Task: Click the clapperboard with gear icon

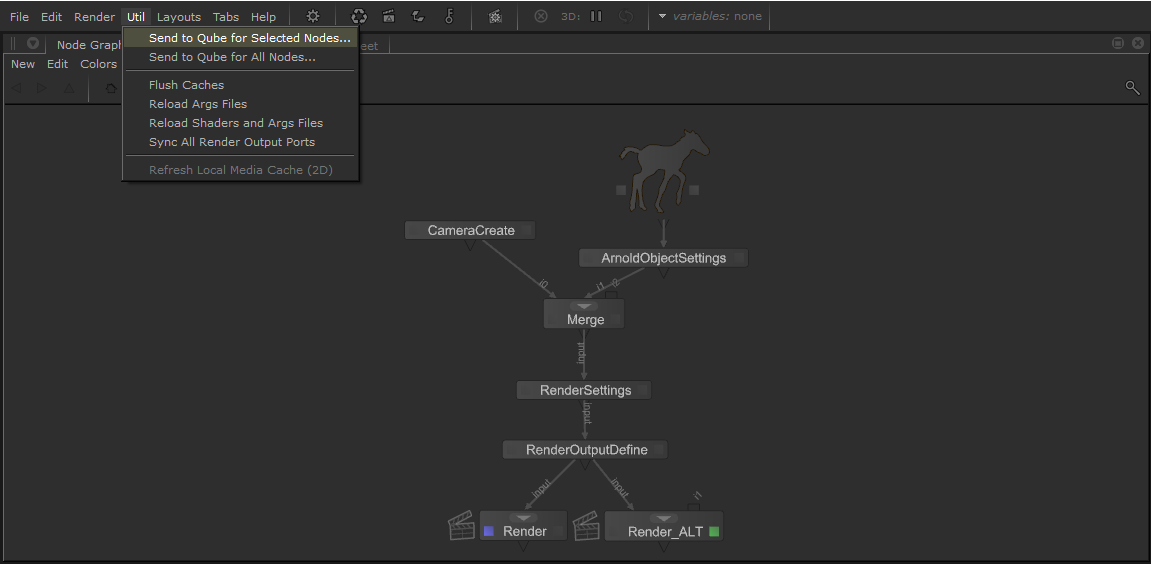Action: coord(495,16)
